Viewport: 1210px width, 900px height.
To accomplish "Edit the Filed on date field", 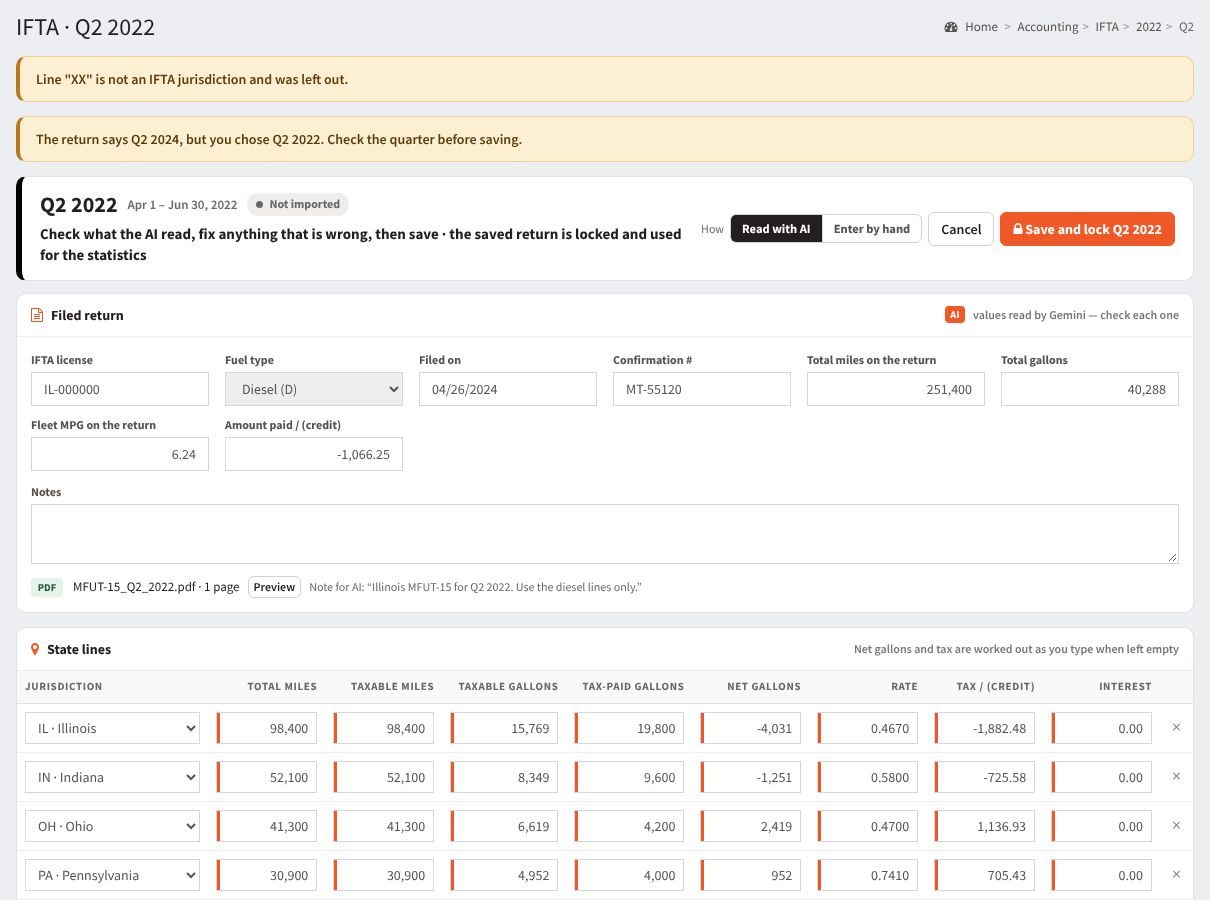I will click(508, 389).
